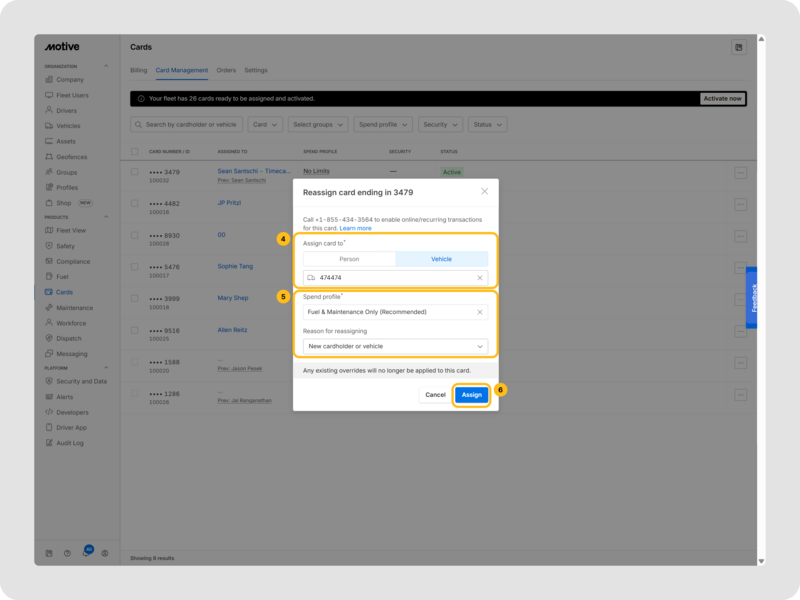
Task: Switch to the Billing tab
Action: coord(138,70)
